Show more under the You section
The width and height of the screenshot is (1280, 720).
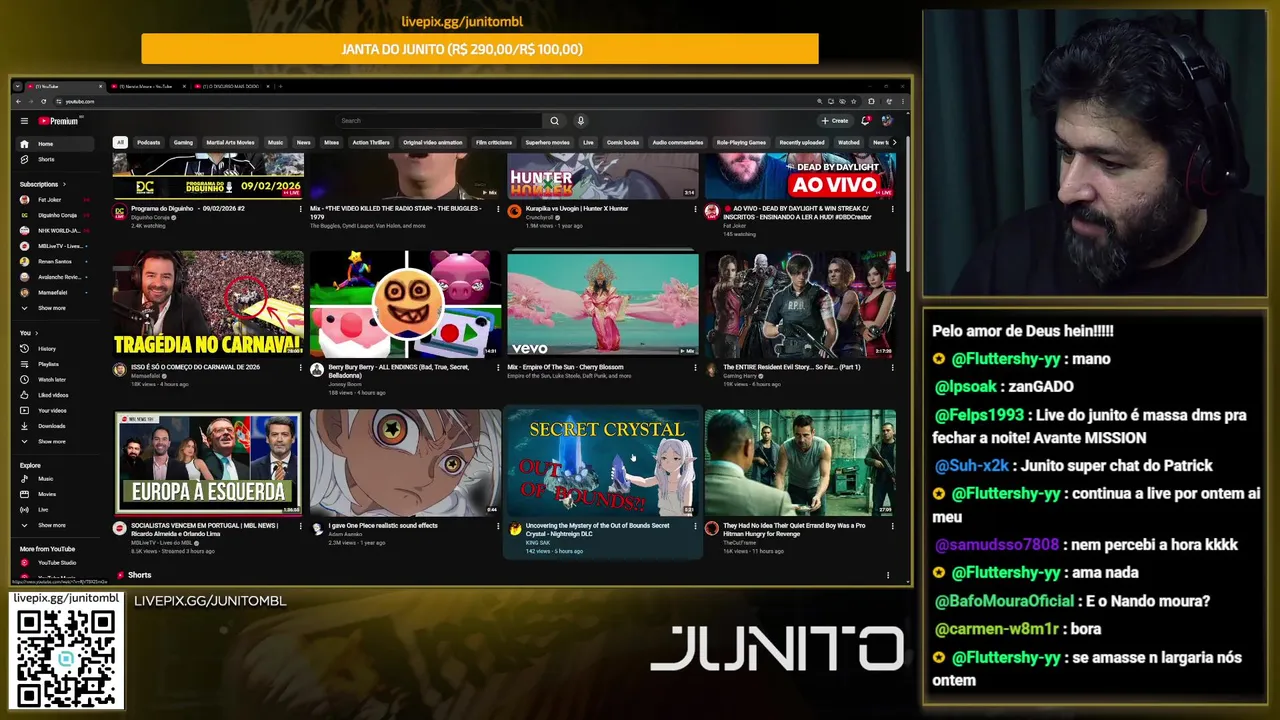pyautogui.click(x=54, y=441)
